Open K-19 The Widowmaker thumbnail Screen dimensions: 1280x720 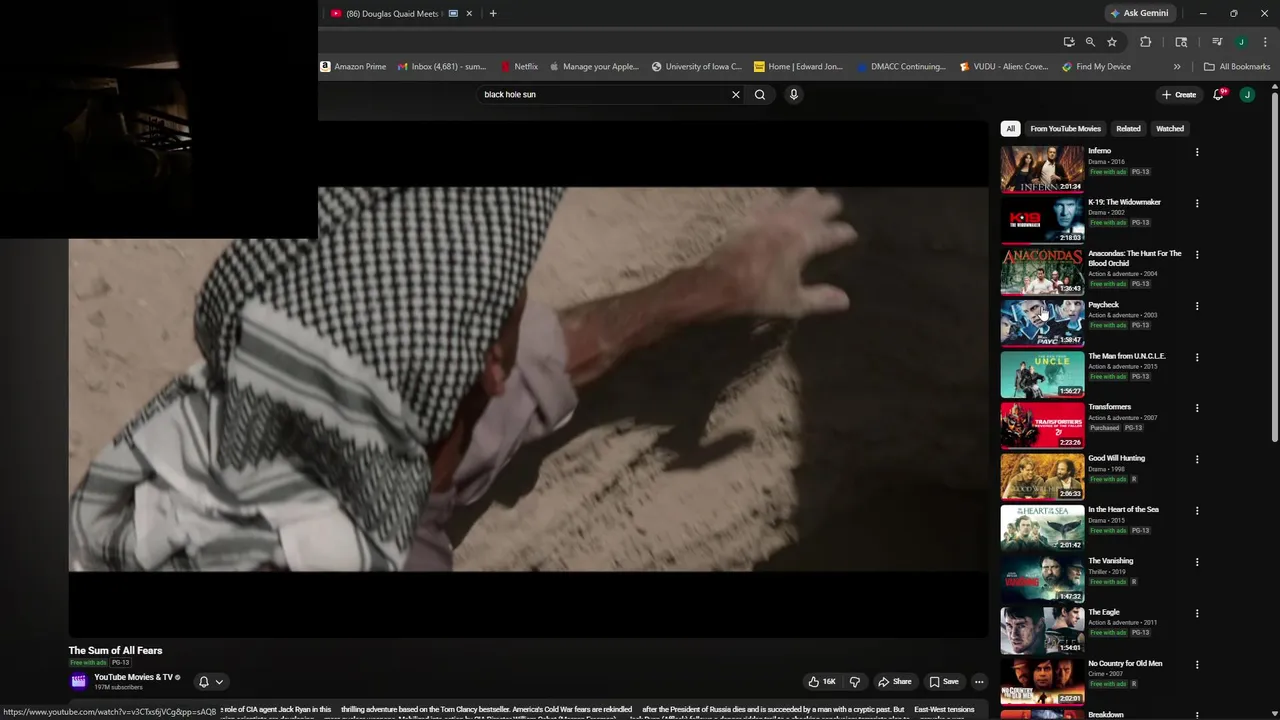pos(1042,220)
